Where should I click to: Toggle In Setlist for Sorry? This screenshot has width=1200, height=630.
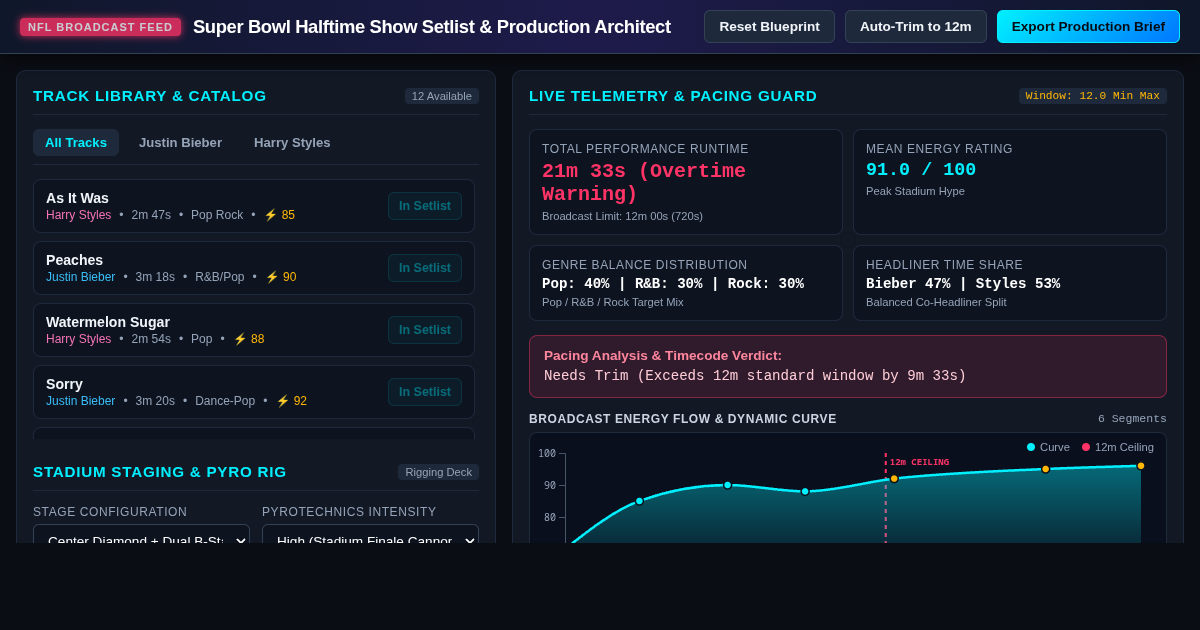[x=425, y=392]
